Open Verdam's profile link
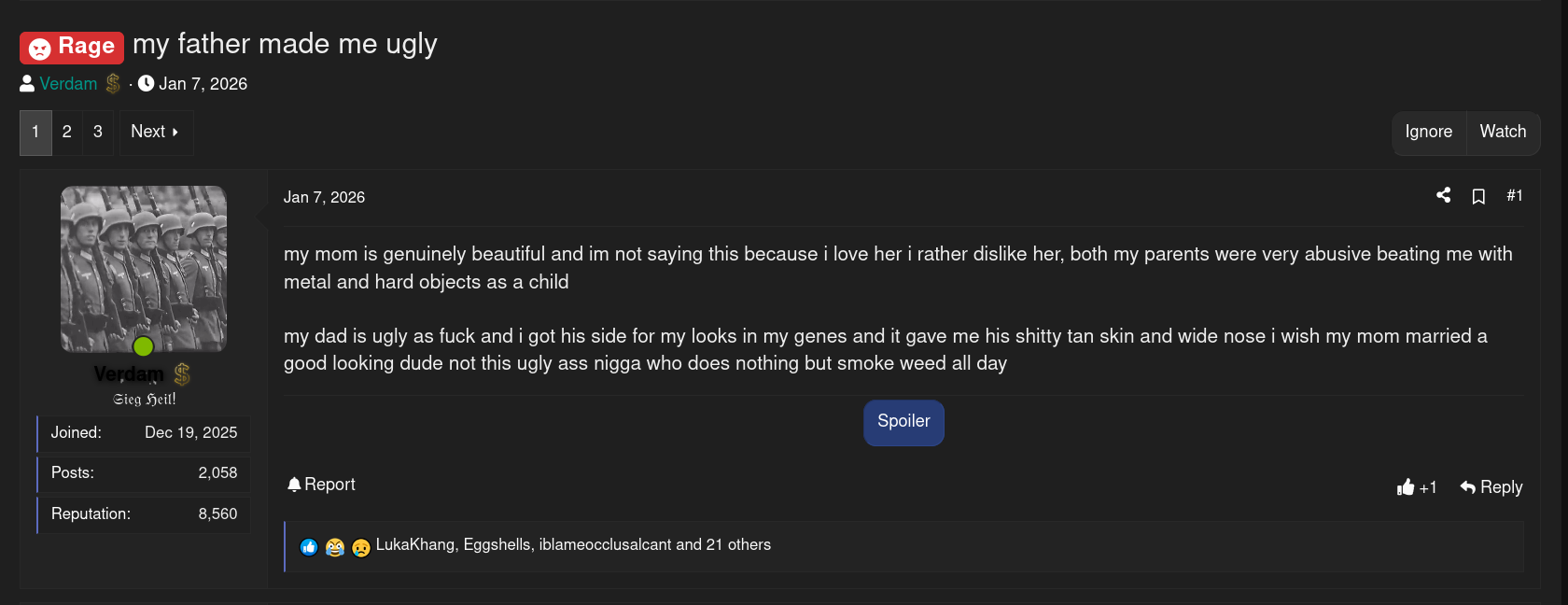The height and width of the screenshot is (605, 1568). click(67, 83)
